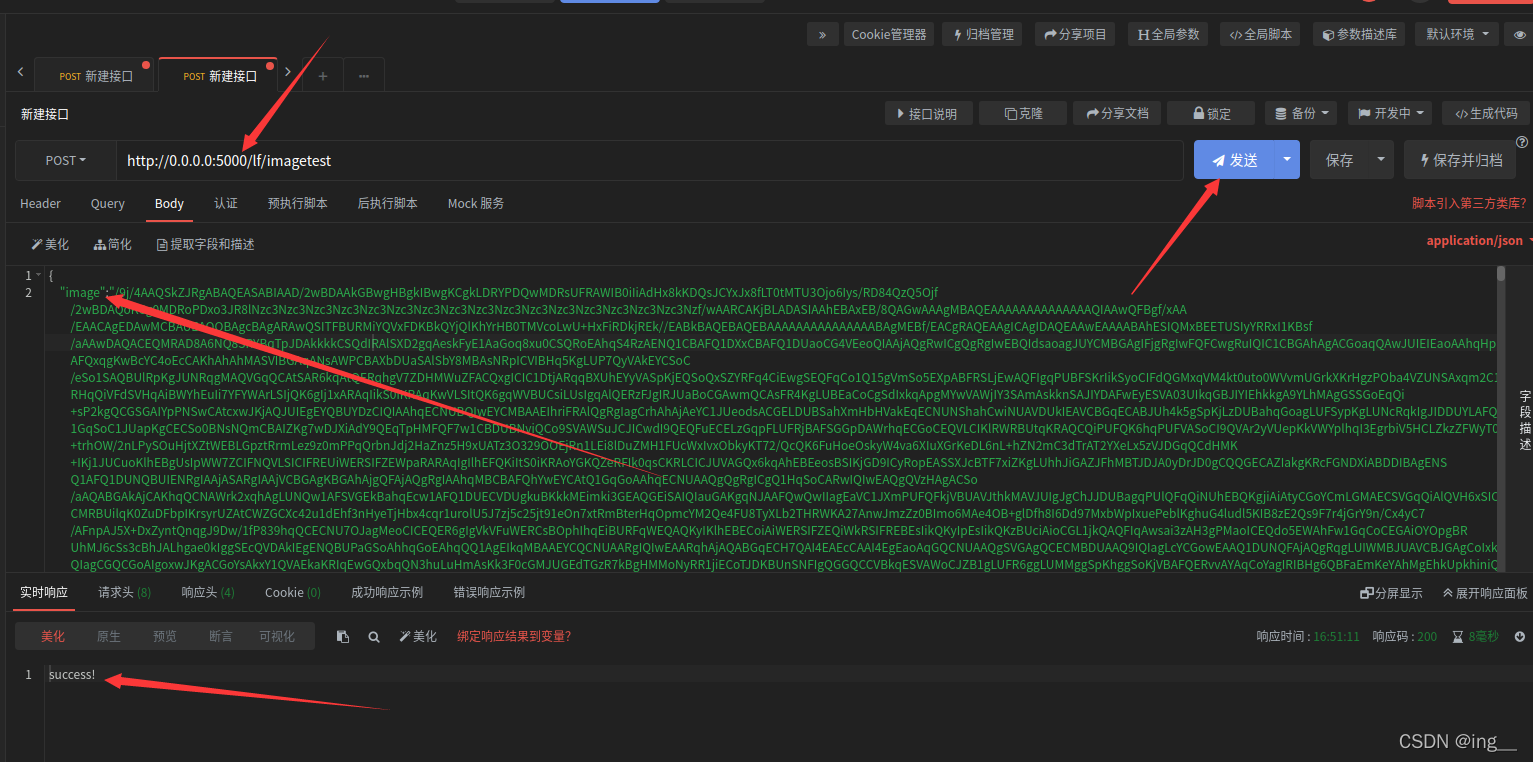
Task: Switch to the Query tab
Action: click(x=108, y=203)
